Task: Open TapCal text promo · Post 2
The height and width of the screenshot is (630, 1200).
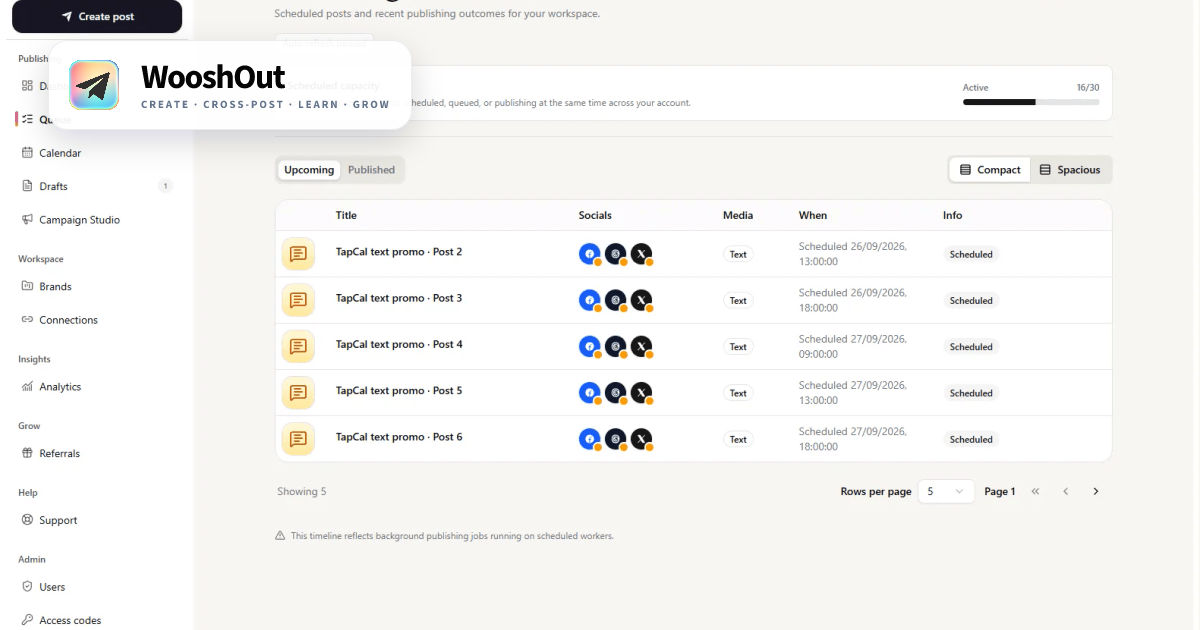Action: click(x=399, y=252)
